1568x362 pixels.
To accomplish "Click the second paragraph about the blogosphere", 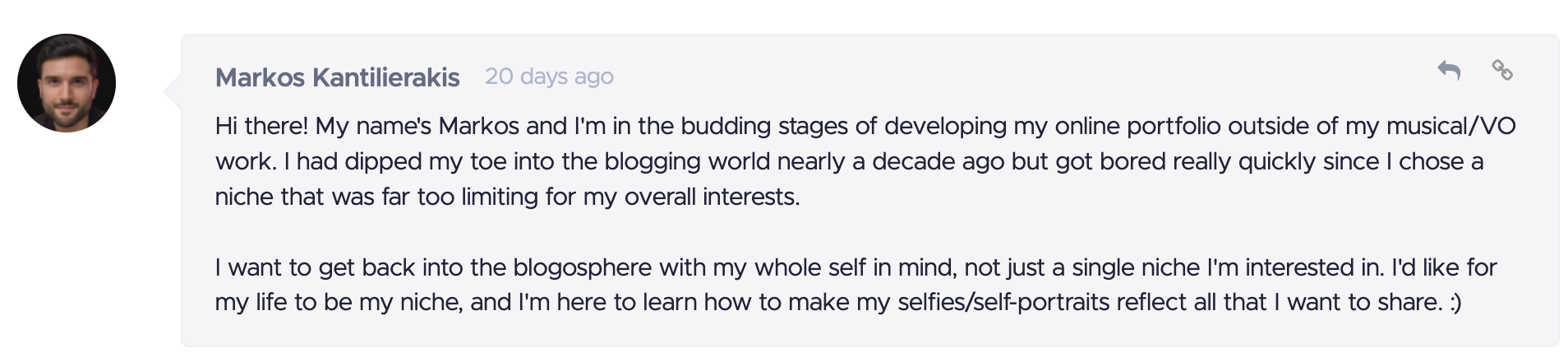I will coord(856,285).
